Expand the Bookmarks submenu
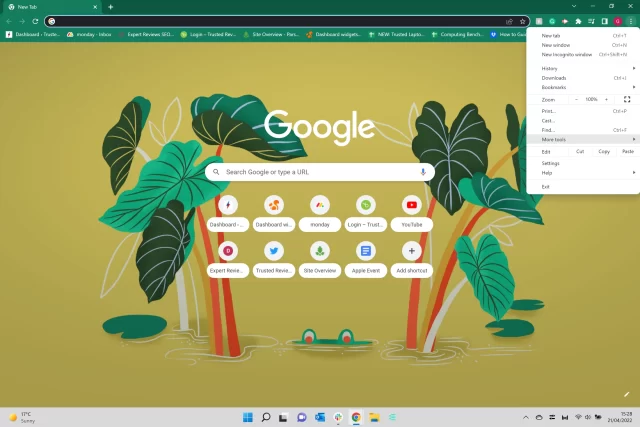 click(583, 87)
